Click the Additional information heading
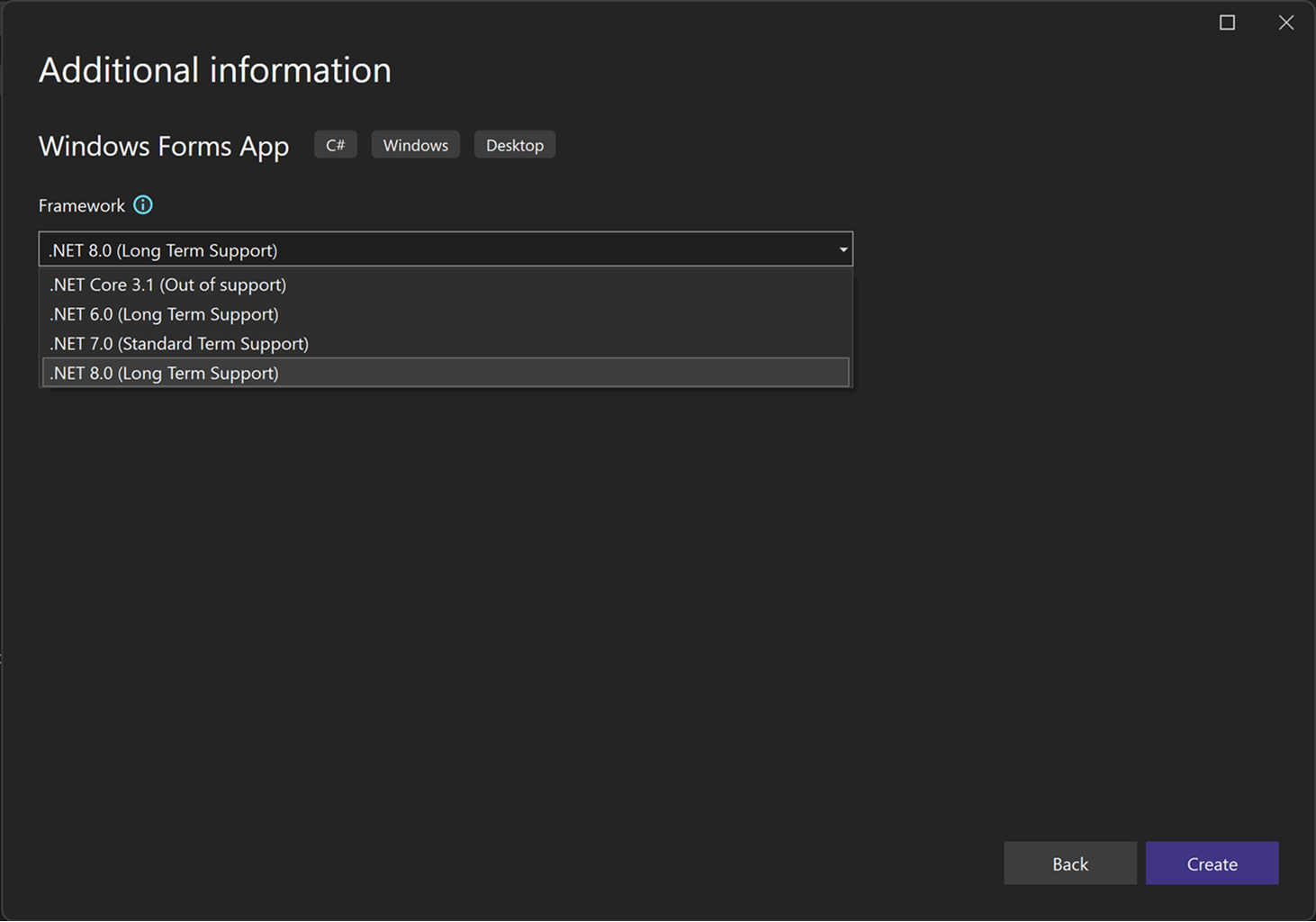The height and width of the screenshot is (922, 1316). coord(214,69)
